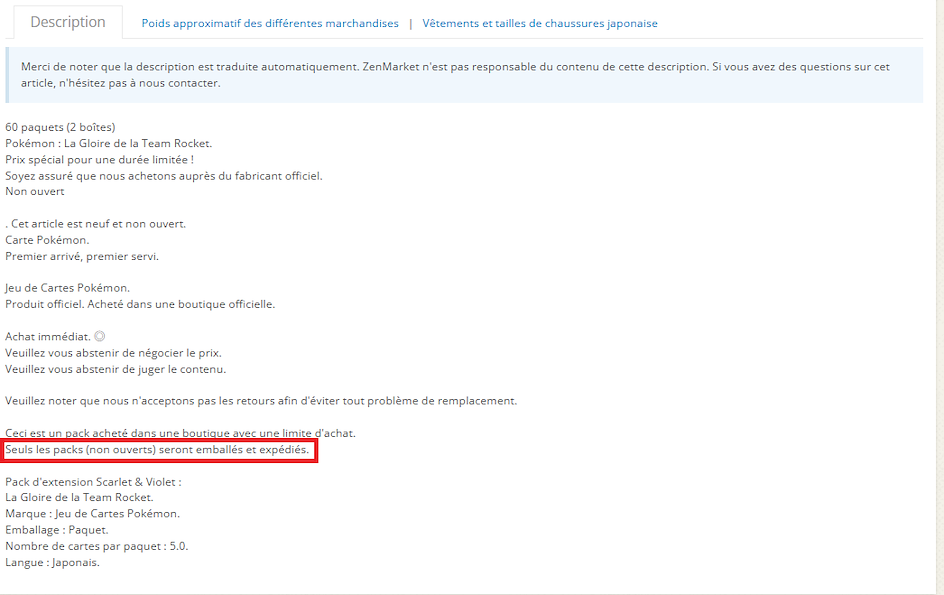Click 'Prix spécial pour une durée limitée !'
Screen dimensions: 944x595
click(x=99, y=160)
